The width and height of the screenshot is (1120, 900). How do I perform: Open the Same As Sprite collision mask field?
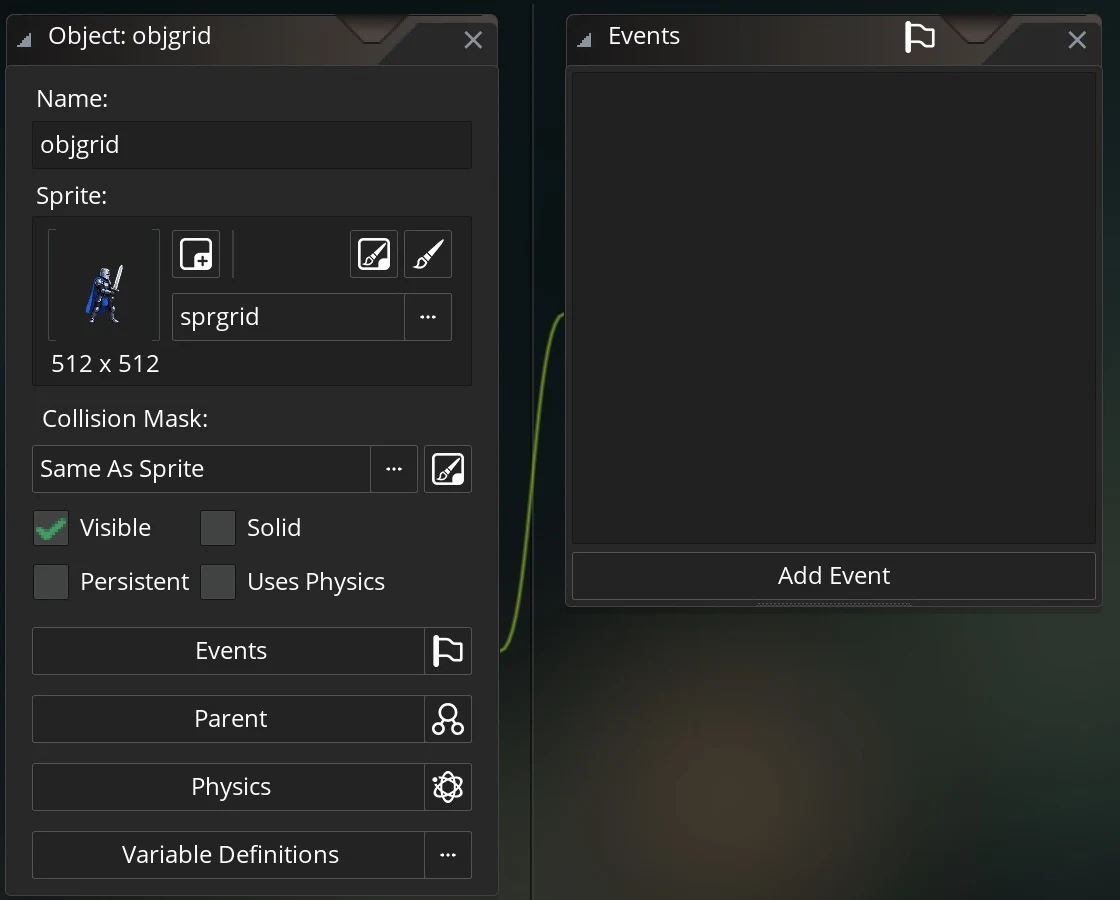[x=201, y=469]
